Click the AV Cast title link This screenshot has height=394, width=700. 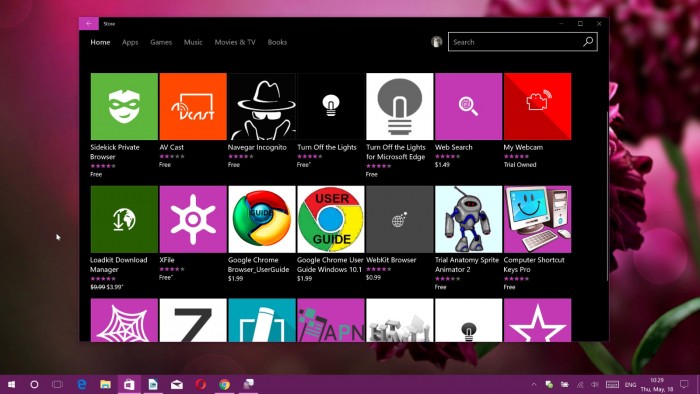(x=171, y=147)
